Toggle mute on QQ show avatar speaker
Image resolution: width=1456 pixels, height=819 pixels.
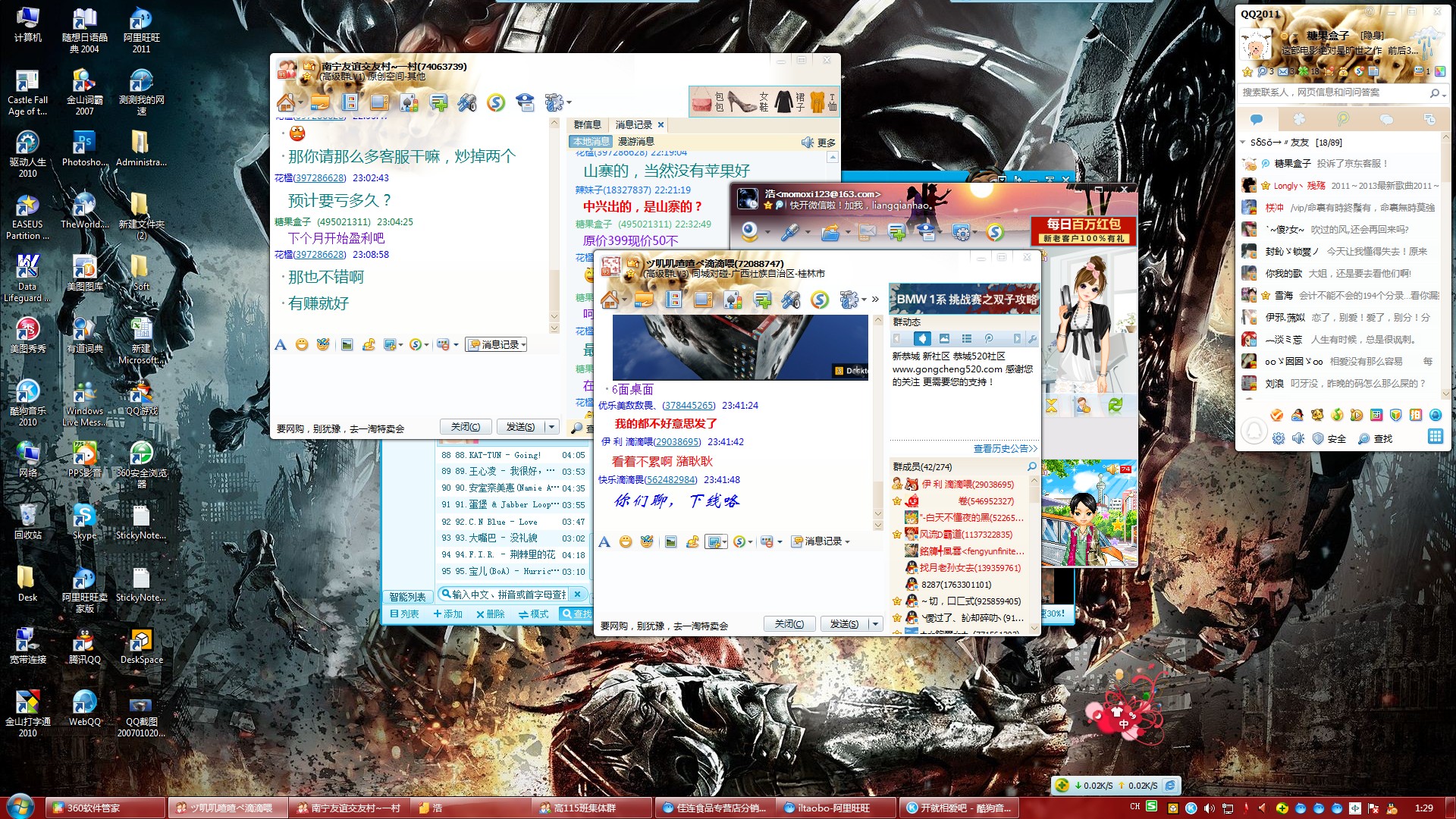coord(1112,469)
